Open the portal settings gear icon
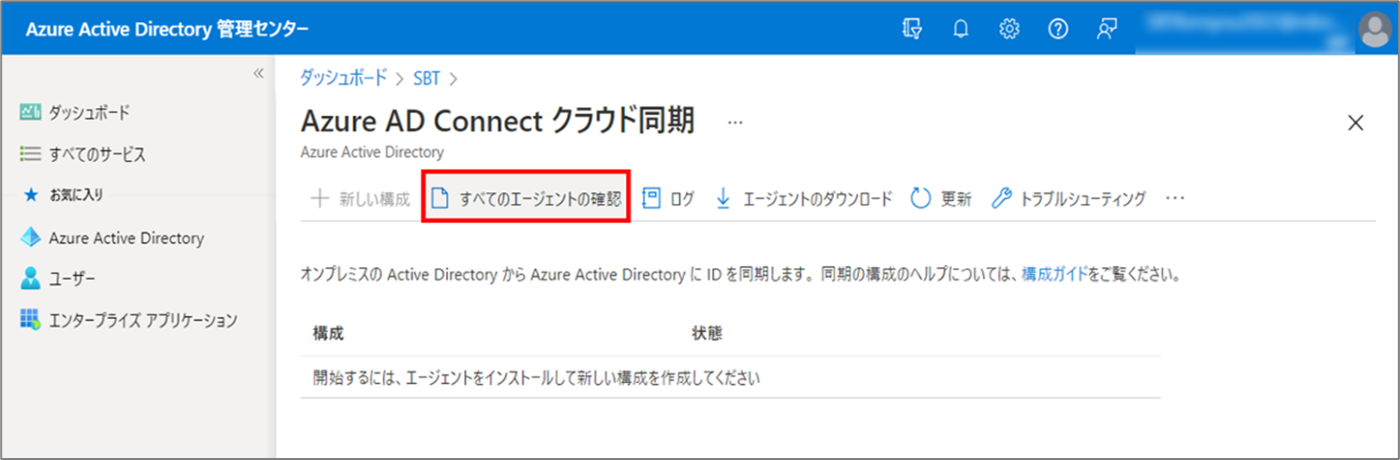1400x460 pixels. click(1009, 29)
